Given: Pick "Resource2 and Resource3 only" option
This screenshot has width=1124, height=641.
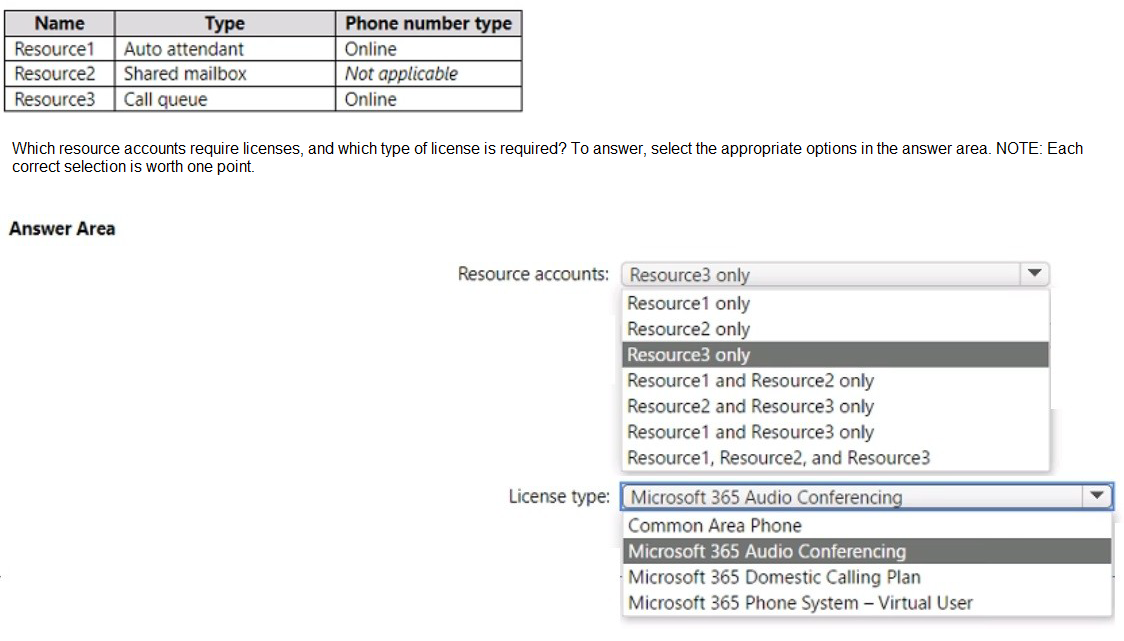Looking at the screenshot, I should pos(750,407).
